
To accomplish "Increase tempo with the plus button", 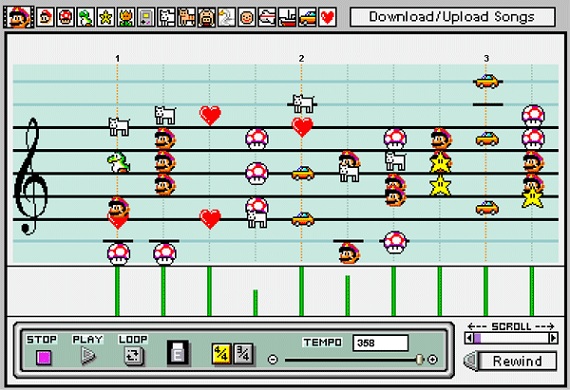I will (432, 359).
